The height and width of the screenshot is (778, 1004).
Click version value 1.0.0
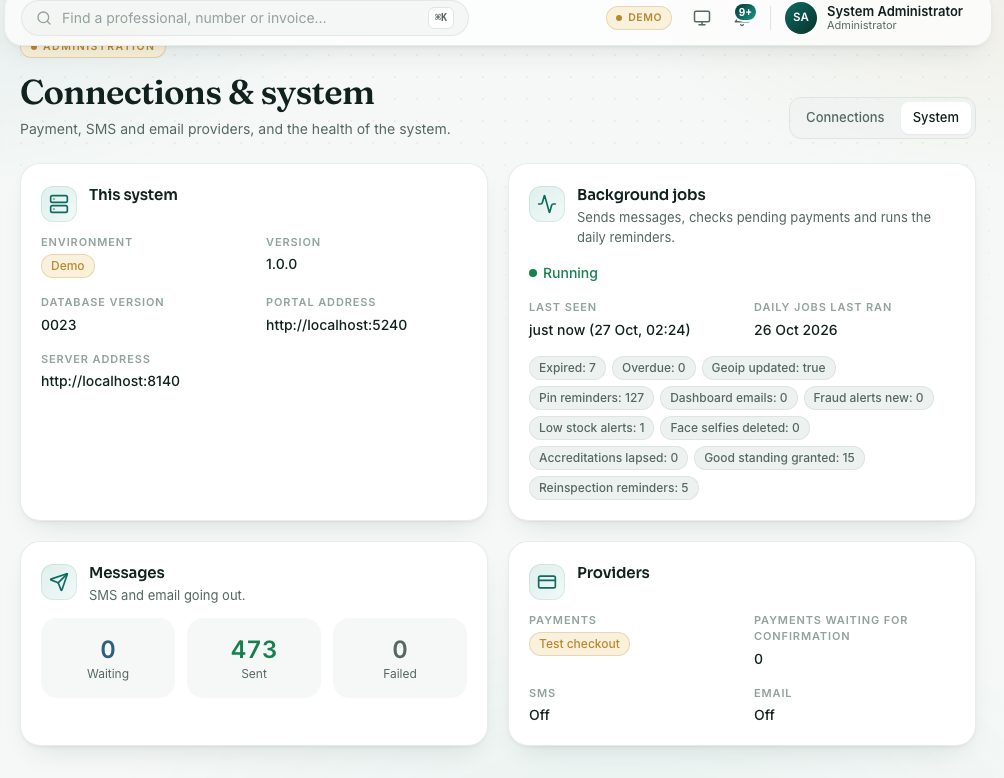(x=281, y=264)
